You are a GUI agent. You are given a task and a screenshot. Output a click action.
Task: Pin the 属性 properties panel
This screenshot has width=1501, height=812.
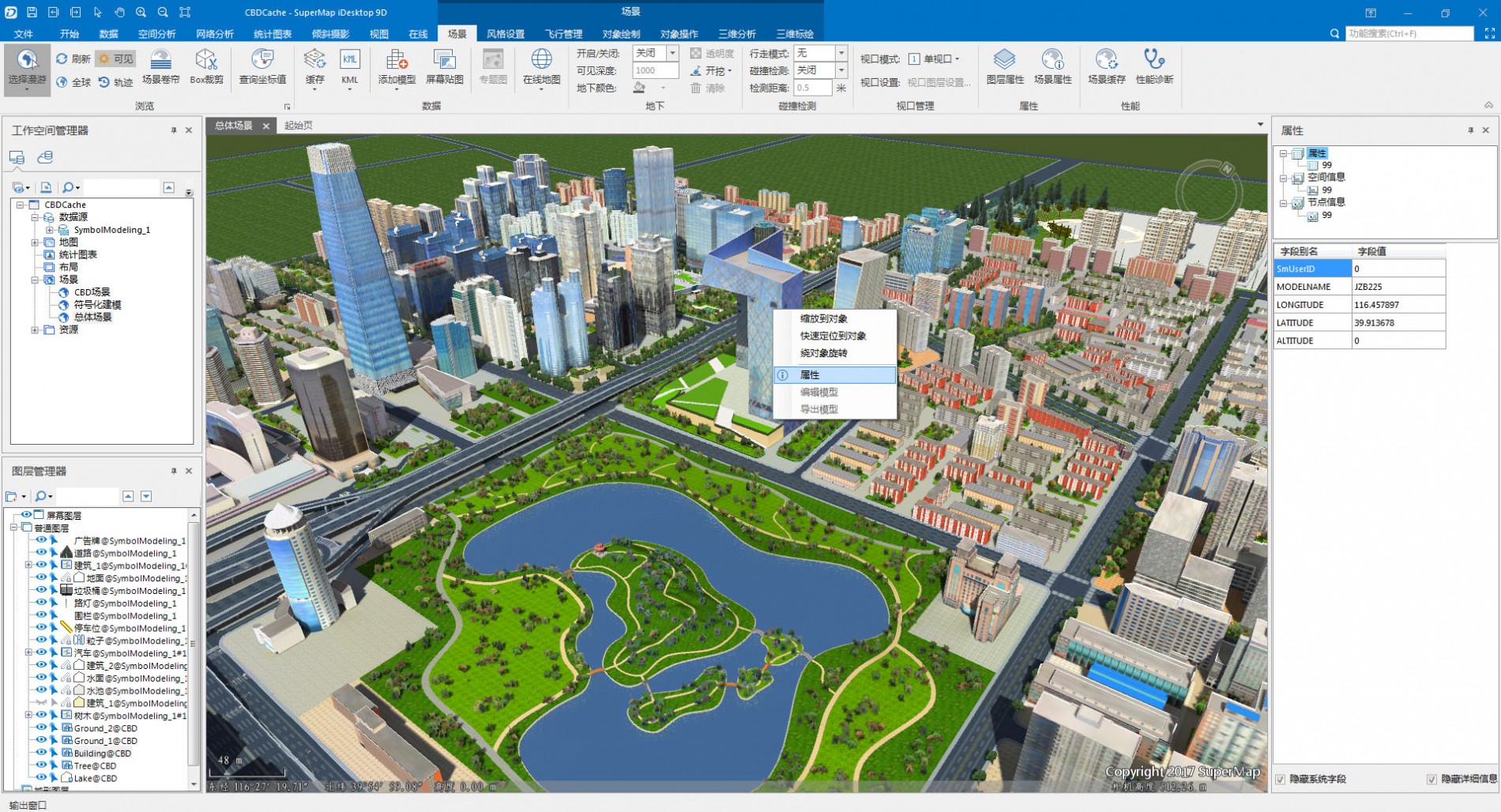coord(1470,130)
